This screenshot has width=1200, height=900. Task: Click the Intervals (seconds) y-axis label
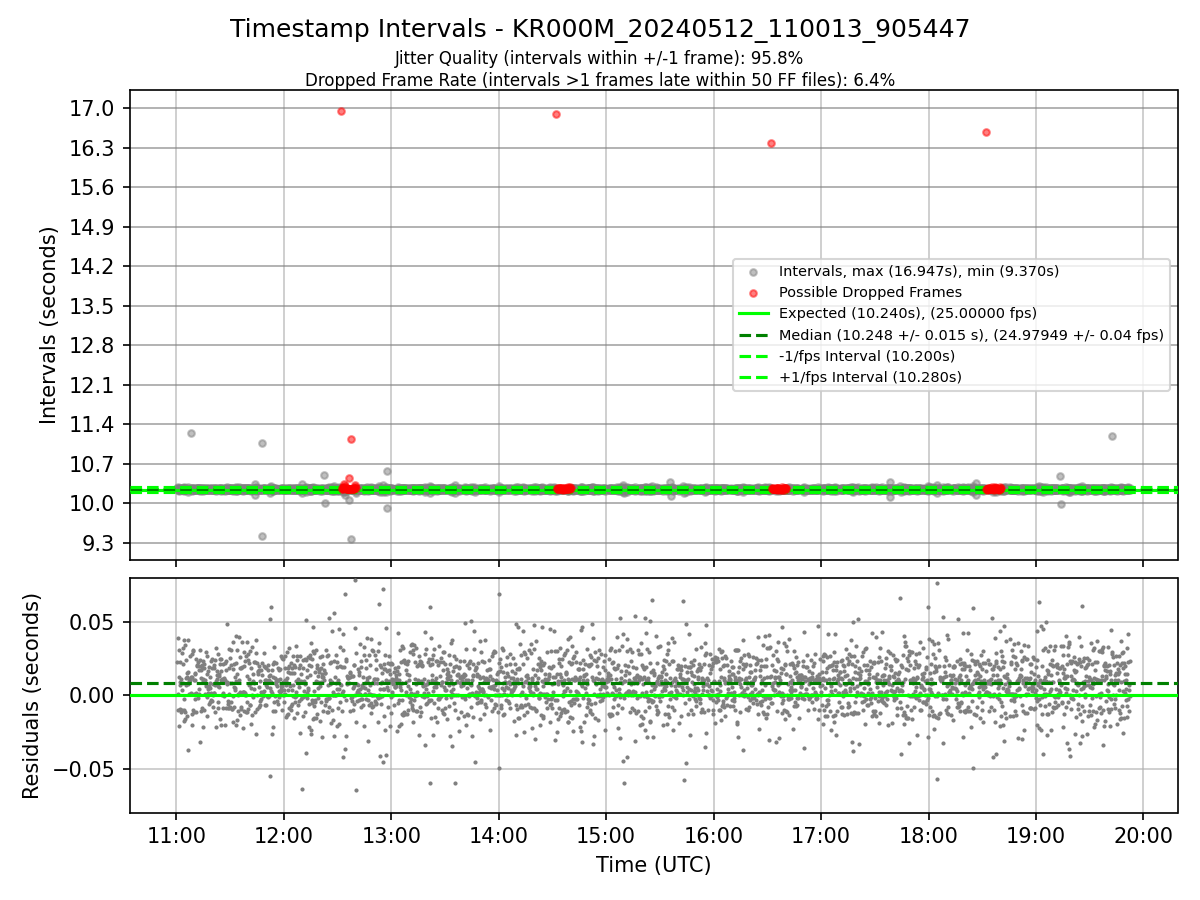(x=48, y=325)
